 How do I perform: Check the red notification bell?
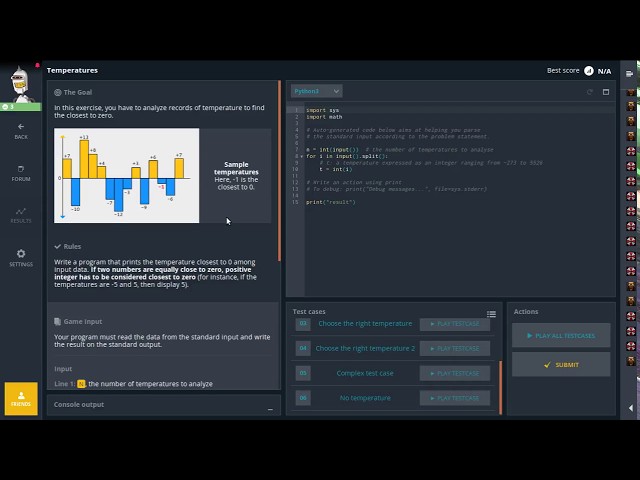pyautogui.click(x=37, y=65)
